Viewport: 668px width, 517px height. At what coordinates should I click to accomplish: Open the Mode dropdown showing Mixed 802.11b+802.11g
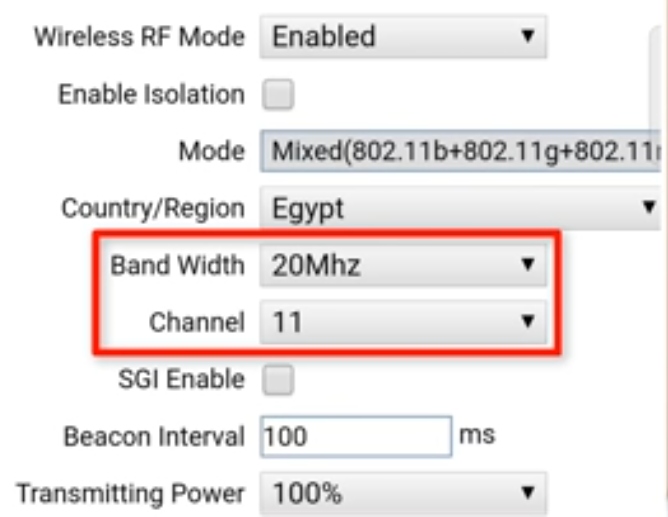pyautogui.click(x=461, y=151)
